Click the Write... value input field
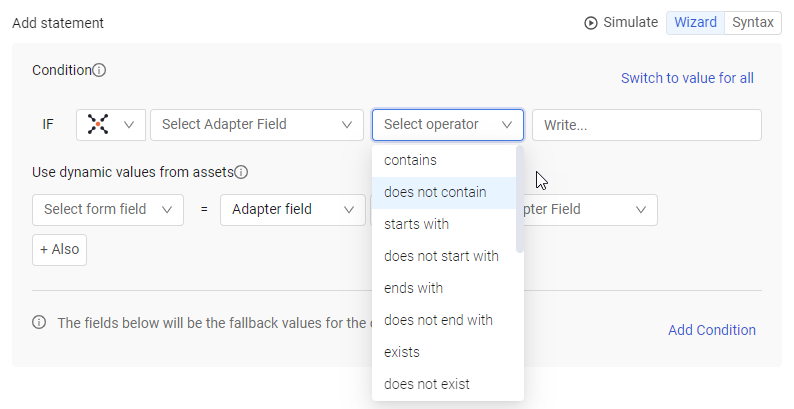The height and width of the screenshot is (409, 794). click(646, 124)
